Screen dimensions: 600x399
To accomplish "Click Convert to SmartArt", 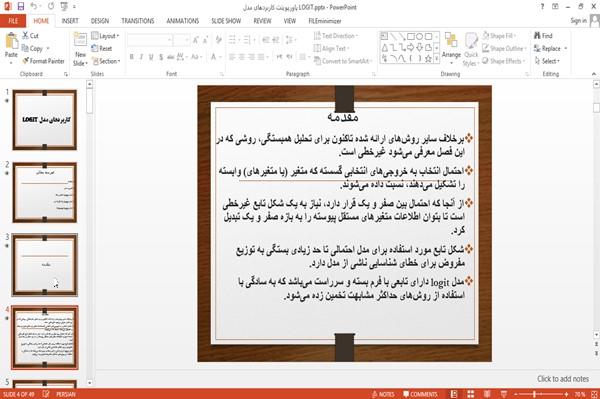I will (342, 61).
